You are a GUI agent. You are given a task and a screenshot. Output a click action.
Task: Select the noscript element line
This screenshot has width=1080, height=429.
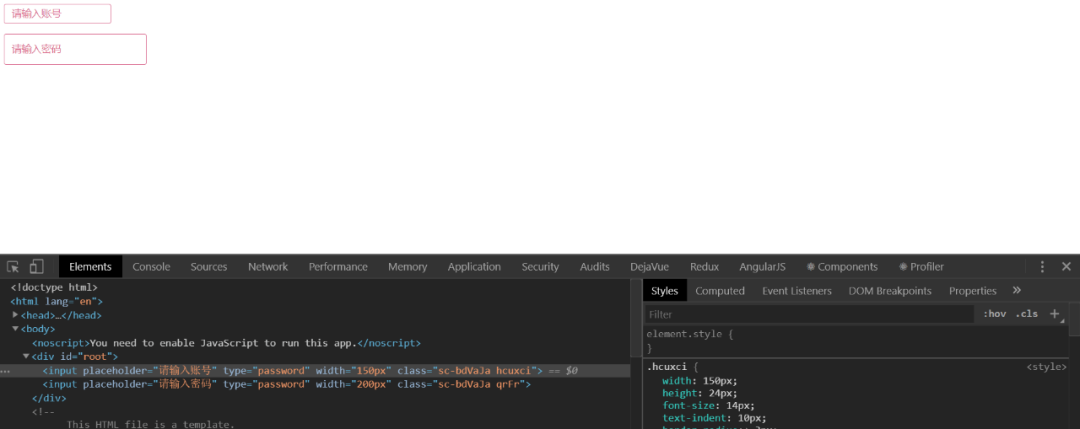click(x=227, y=342)
